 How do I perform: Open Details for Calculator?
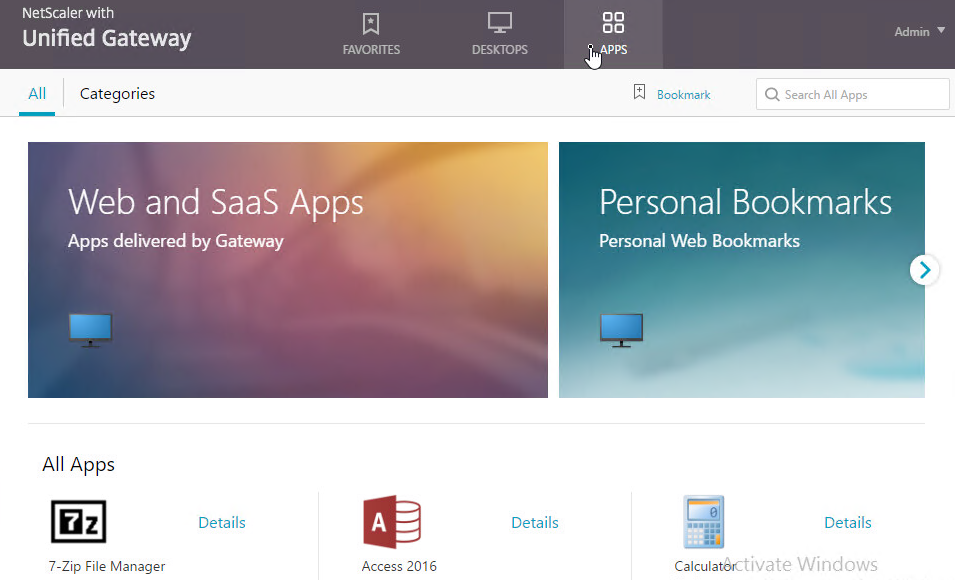(x=848, y=523)
